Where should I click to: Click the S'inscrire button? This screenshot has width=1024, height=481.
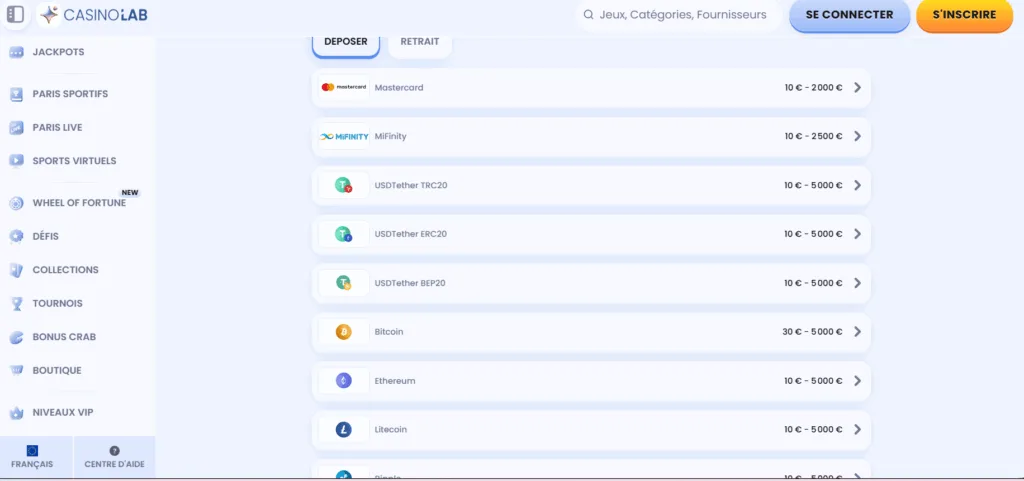[x=964, y=15]
